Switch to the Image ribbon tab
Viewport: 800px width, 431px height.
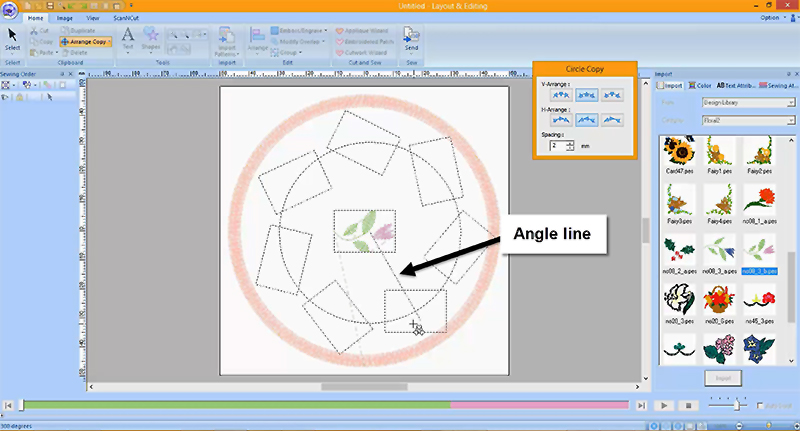pos(66,18)
